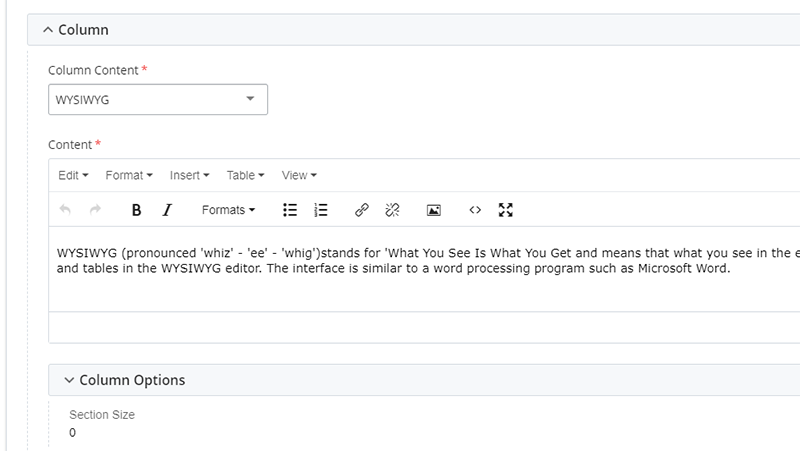800x451 pixels.
Task: Open the Source code view icon
Action: click(x=475, y=210)
